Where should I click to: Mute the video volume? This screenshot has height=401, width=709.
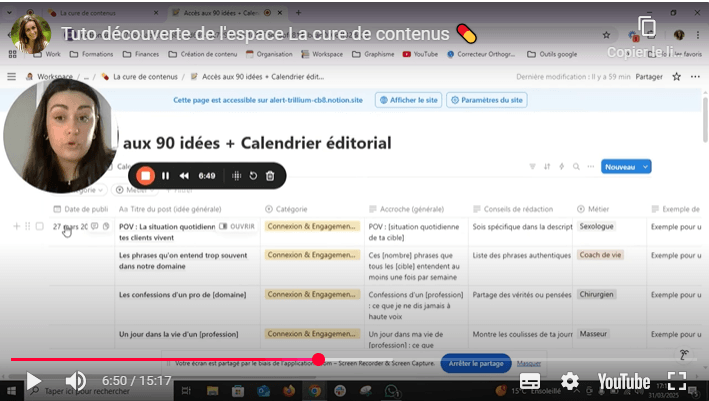point(76,381)
